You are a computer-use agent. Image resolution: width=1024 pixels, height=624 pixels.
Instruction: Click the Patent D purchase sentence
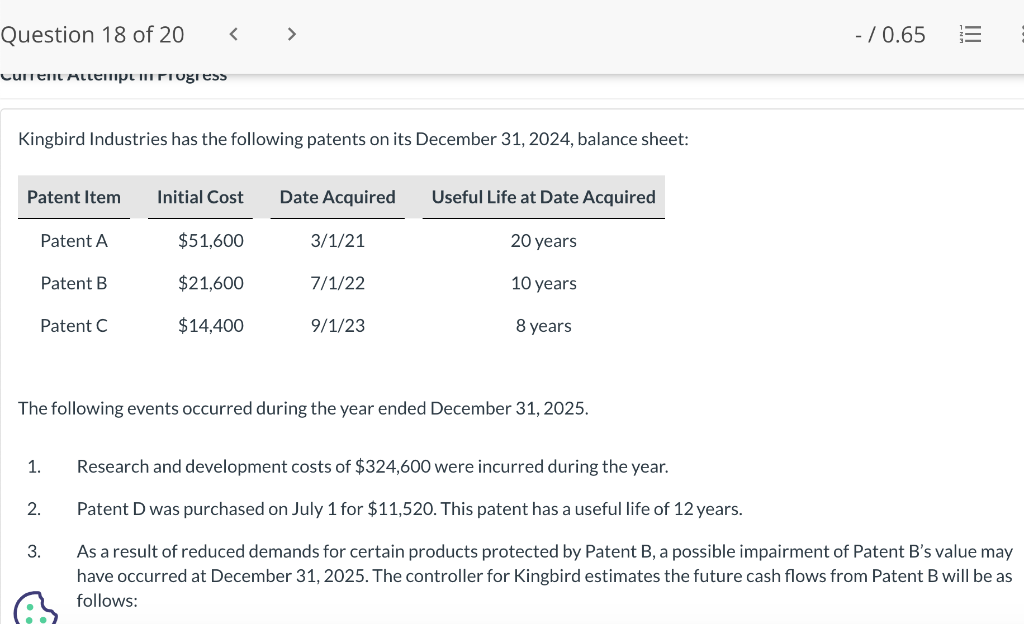click(x=410, y=509)
